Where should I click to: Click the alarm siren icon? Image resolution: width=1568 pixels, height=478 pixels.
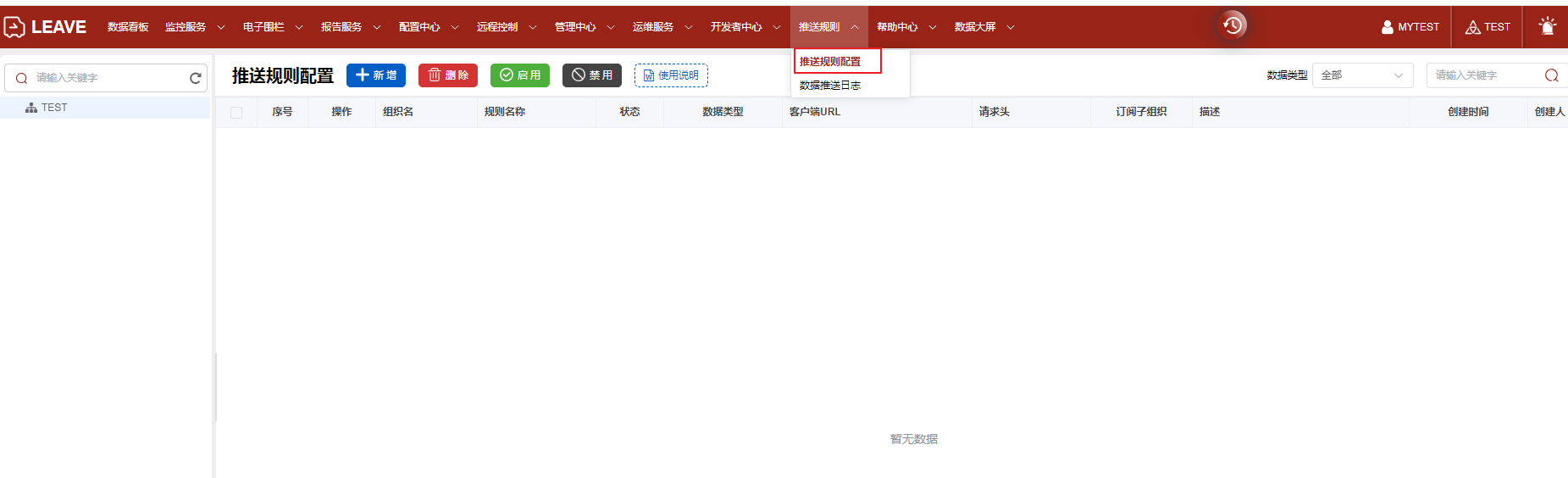pyautogui.click(x=1547, y=26)
